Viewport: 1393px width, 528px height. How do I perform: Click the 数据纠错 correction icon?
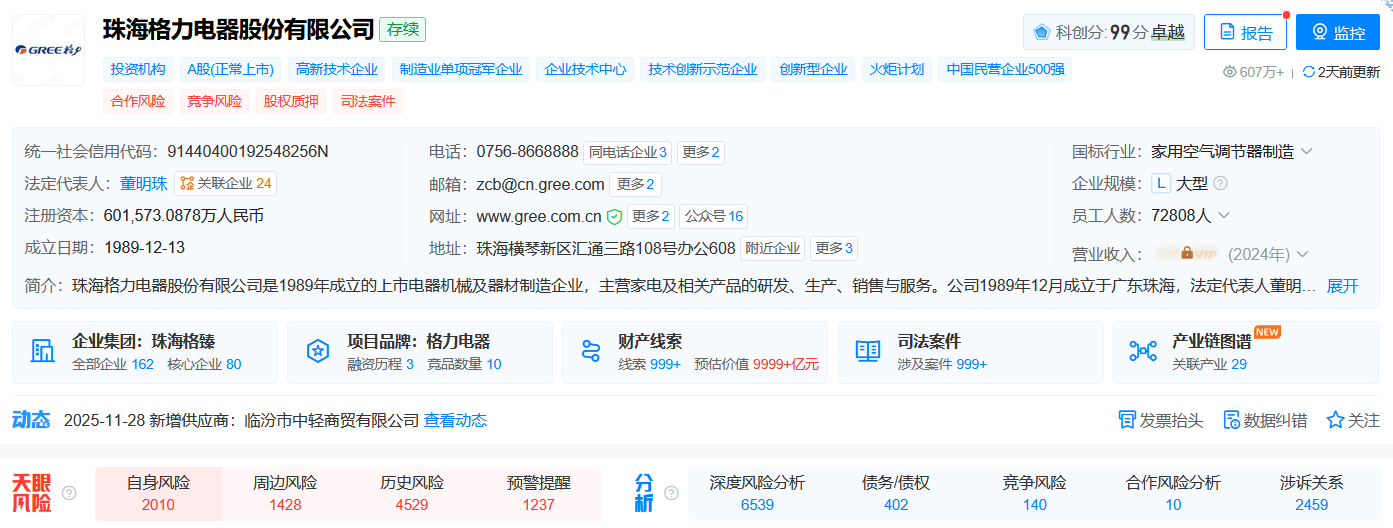pos(1232,420)
